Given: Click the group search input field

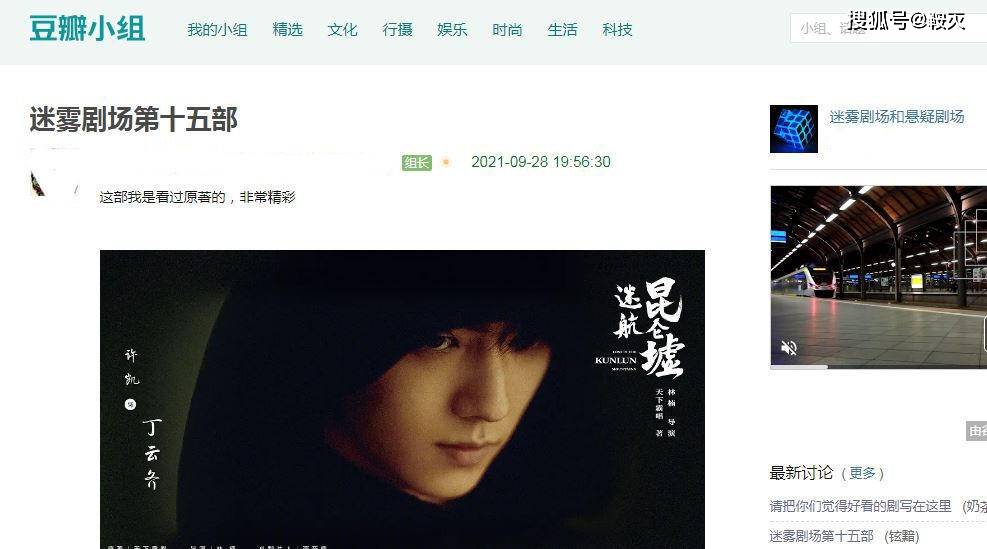Looking at the screenshot, I should click(x=888, y=28).
